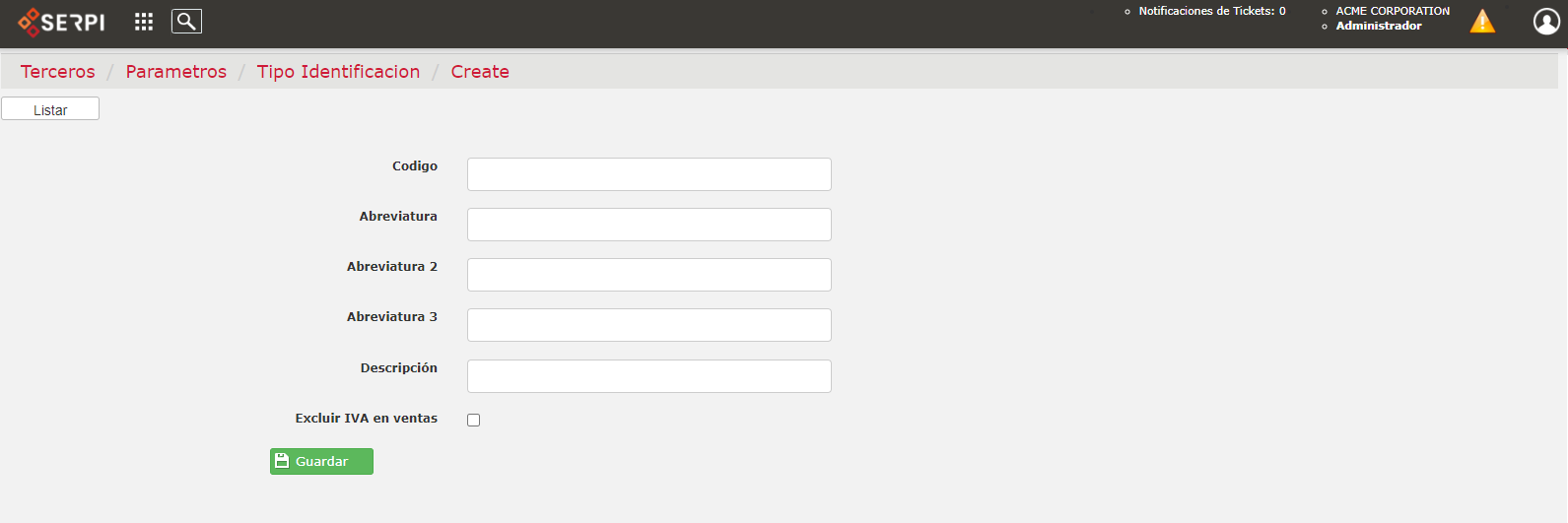Open the Parametros breadcrumb link
This screenshot has width=1568, height=523.
tap(176, 72)
